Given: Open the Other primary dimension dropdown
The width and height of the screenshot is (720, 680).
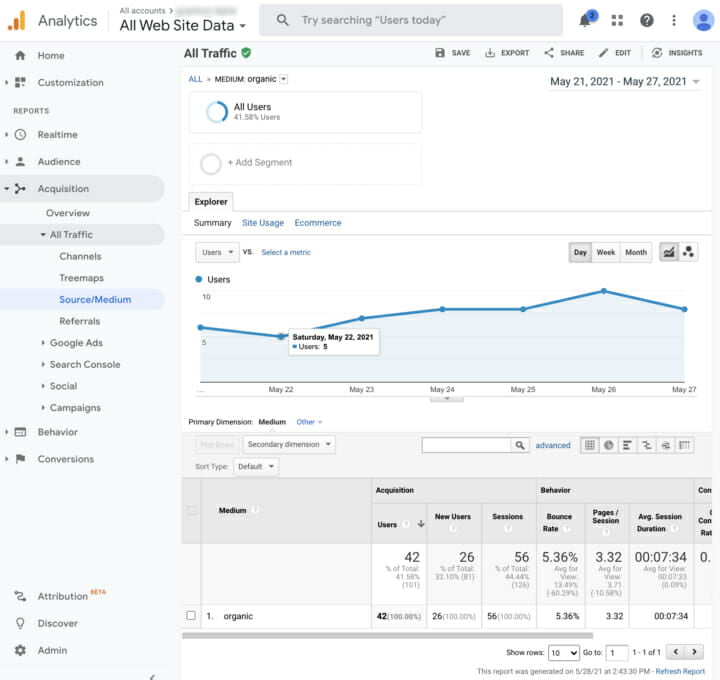Looking at the screenshot, I should coord(309,422).
